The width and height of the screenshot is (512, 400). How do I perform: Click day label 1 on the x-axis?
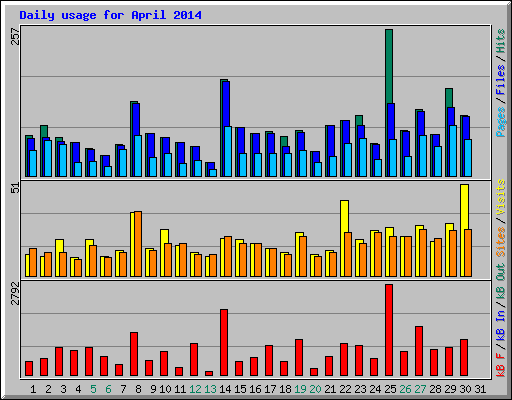(33, 389)
